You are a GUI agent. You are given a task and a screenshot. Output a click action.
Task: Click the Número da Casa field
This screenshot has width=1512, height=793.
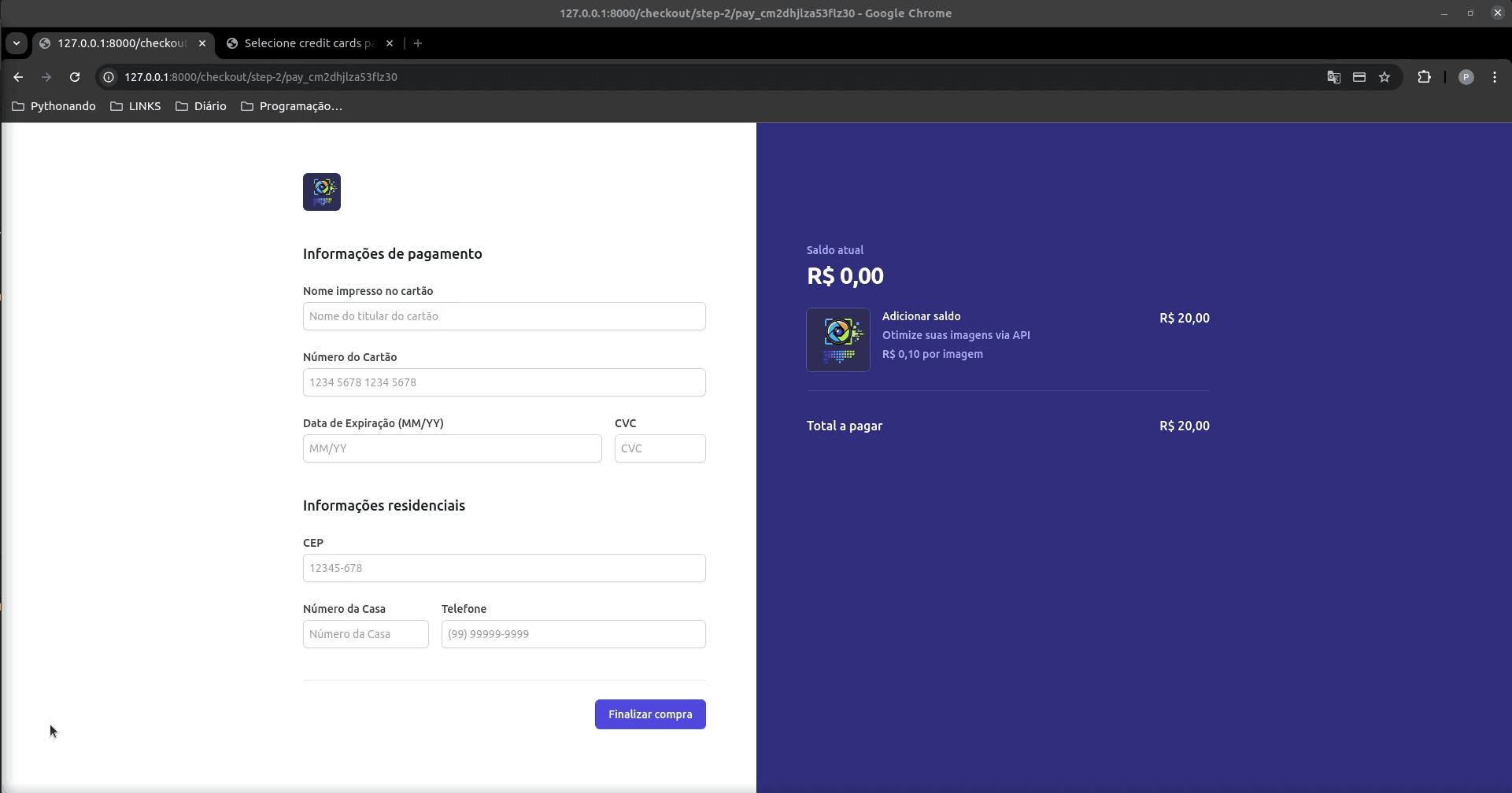click(x=366, y=634)
